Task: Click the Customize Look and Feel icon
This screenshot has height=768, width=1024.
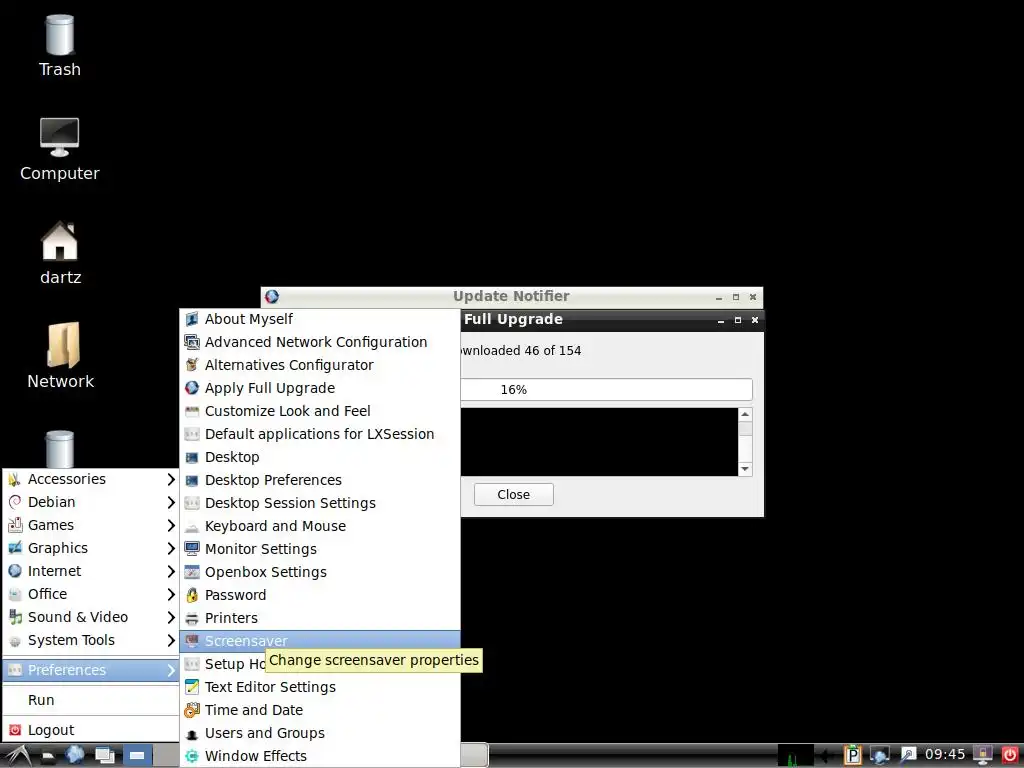Action: 191,411
